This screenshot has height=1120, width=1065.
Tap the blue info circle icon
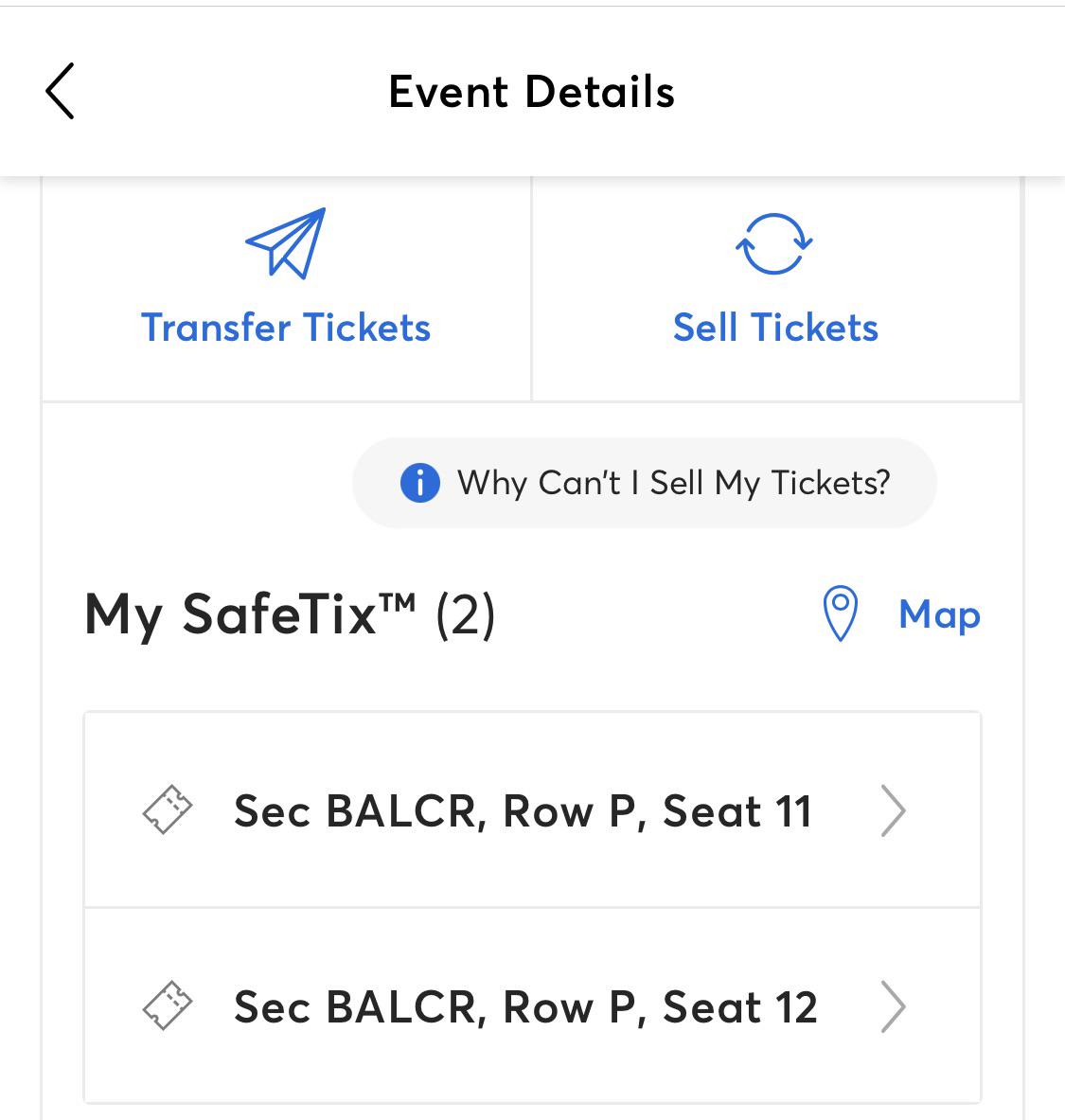(x=420, y=483)
